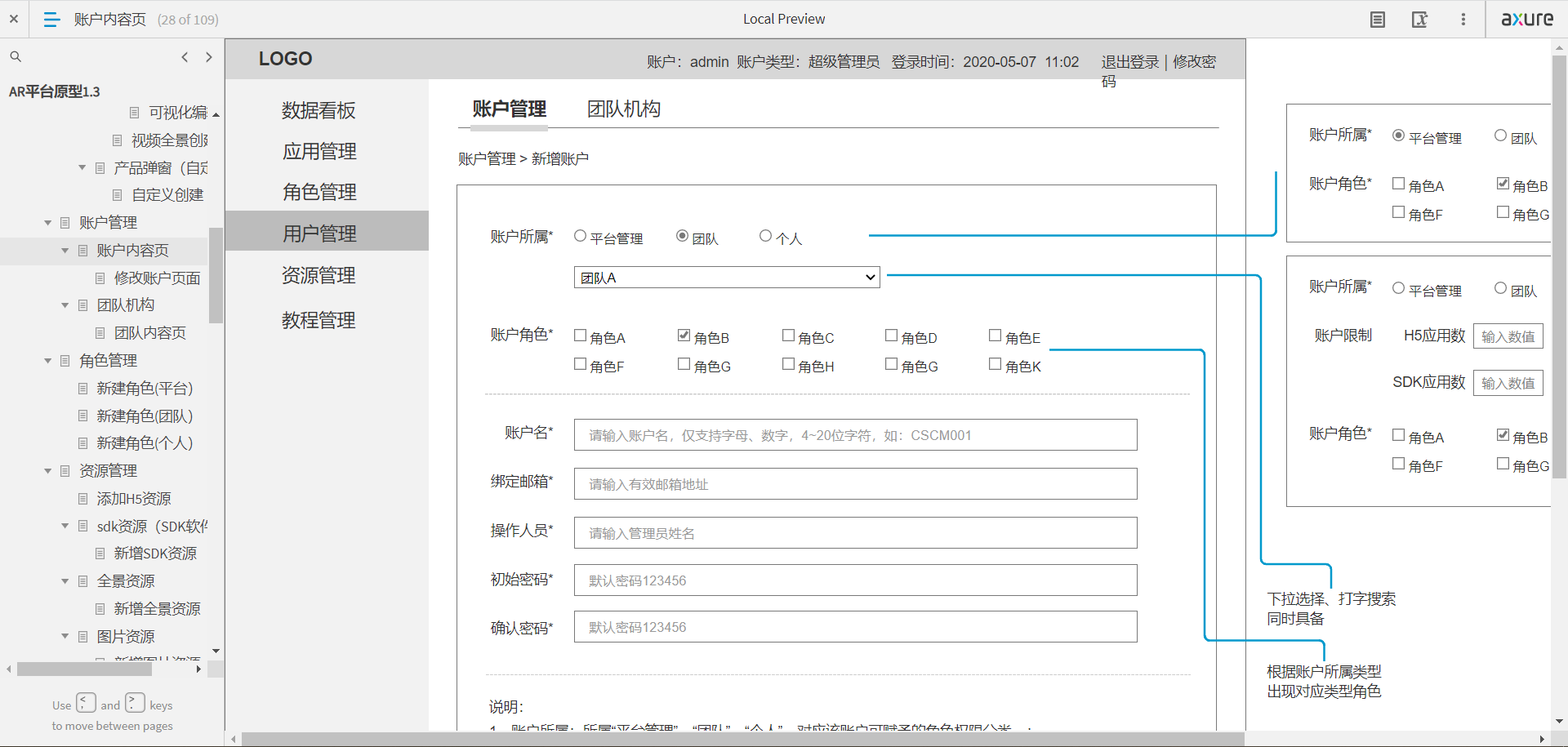Go to previous page arrow
Image resolution: width=1568 pixels, height=747 pixels.
tap(185, 56)
